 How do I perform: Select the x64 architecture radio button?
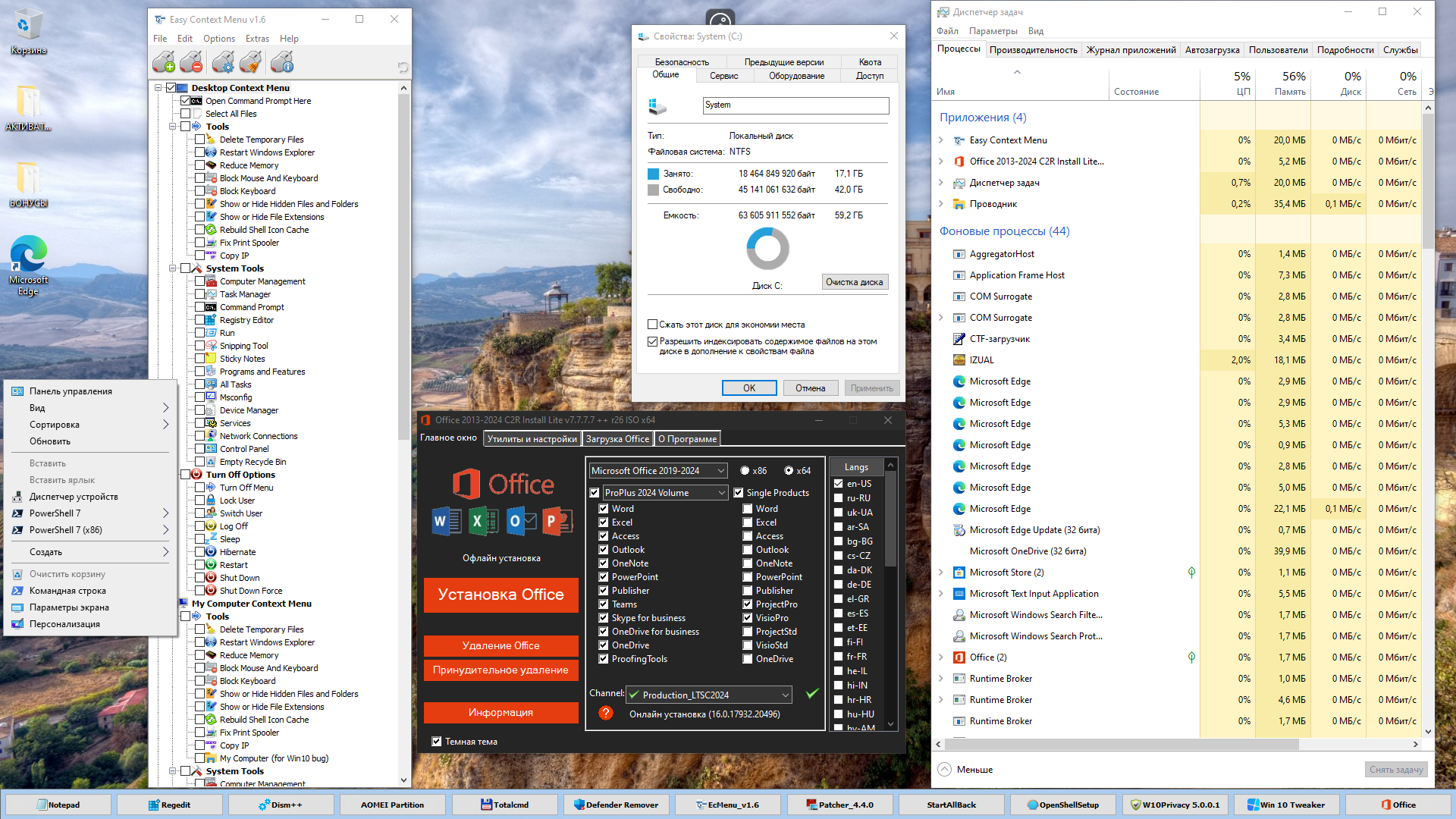tap(789, 471)
